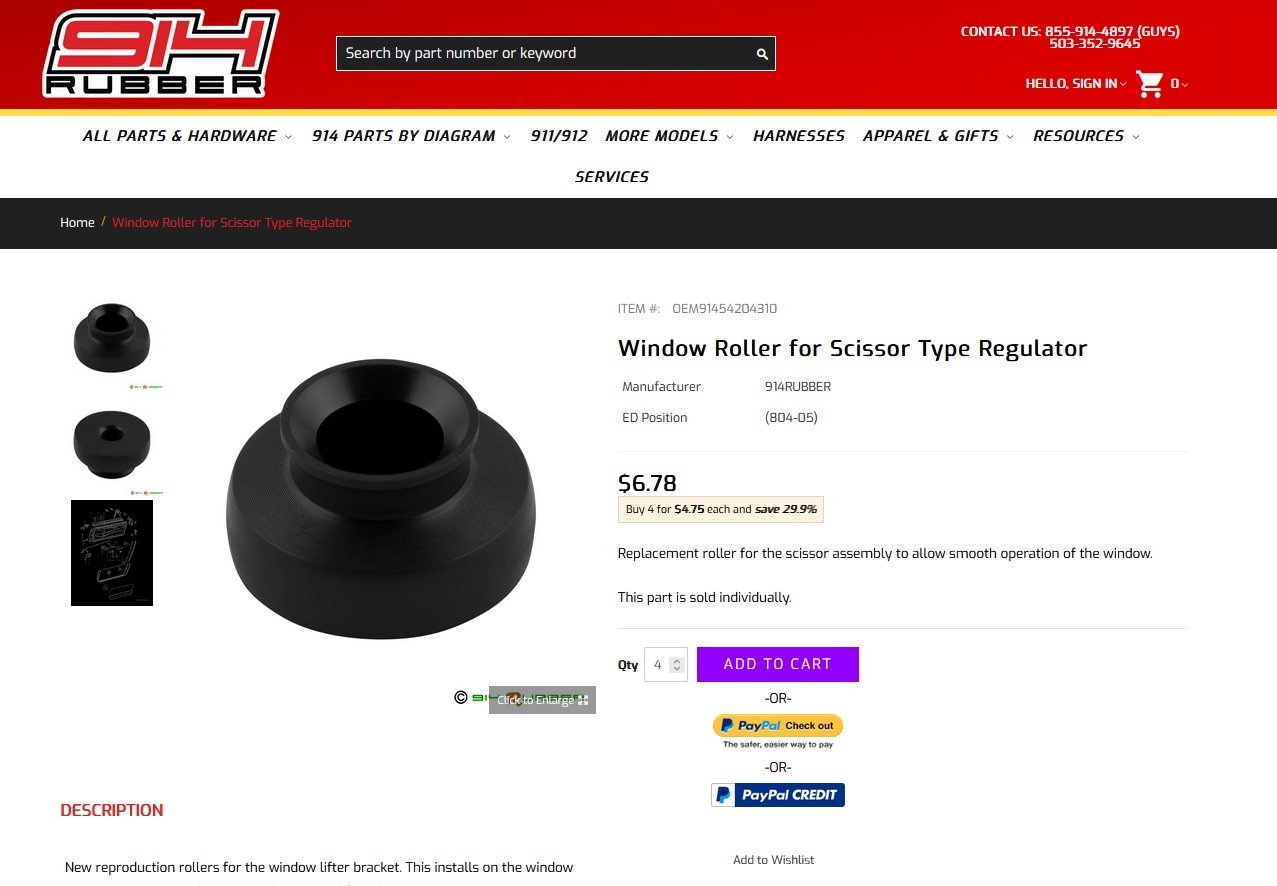
Task: Go to the Home breadcrumb link
Action: coord(77,223)
